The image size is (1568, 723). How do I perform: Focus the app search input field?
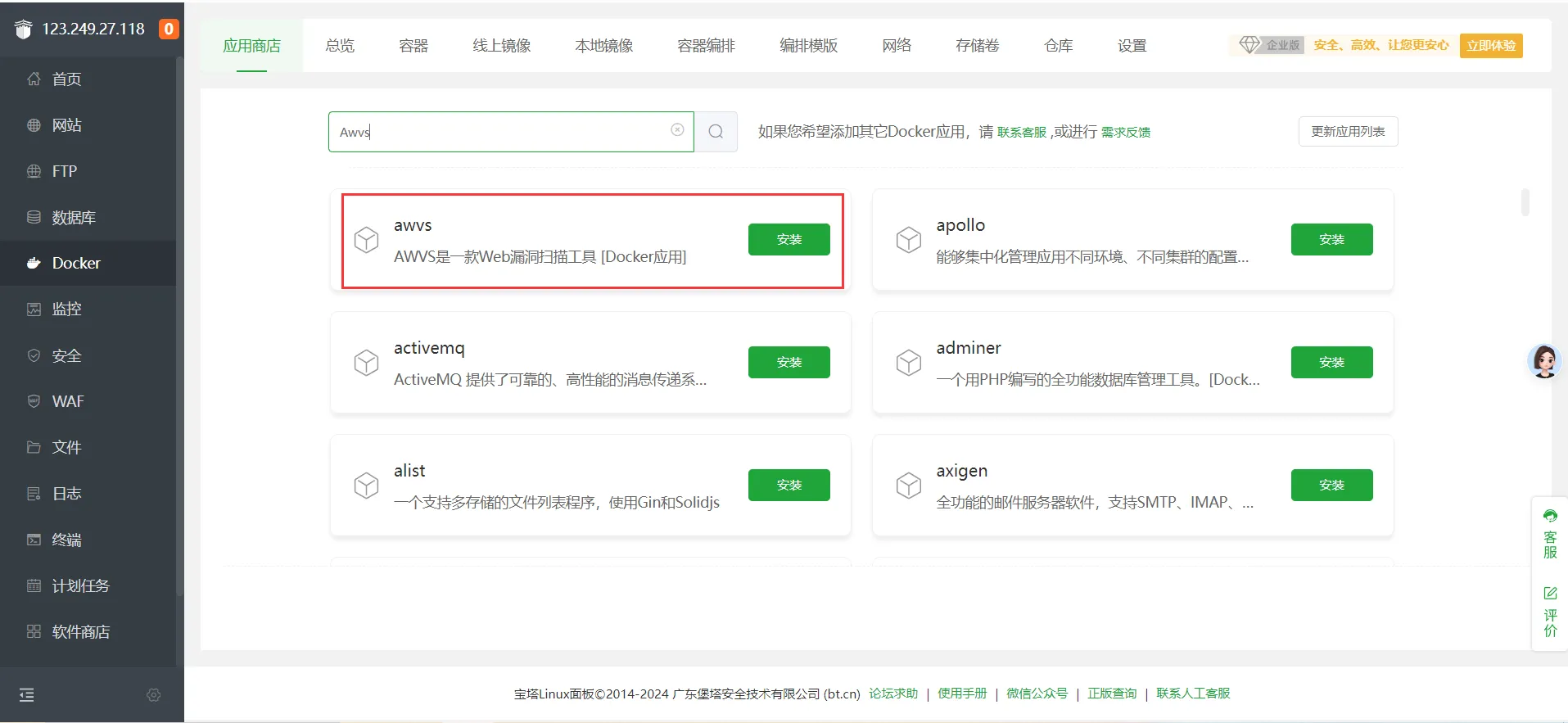511,132
